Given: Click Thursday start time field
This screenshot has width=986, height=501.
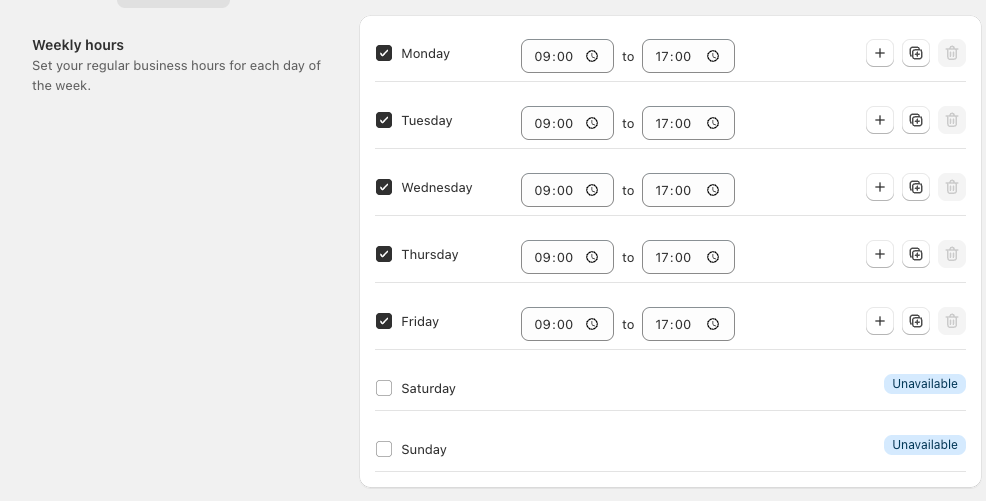Looking at the screenshot, I should coord(554,257).
